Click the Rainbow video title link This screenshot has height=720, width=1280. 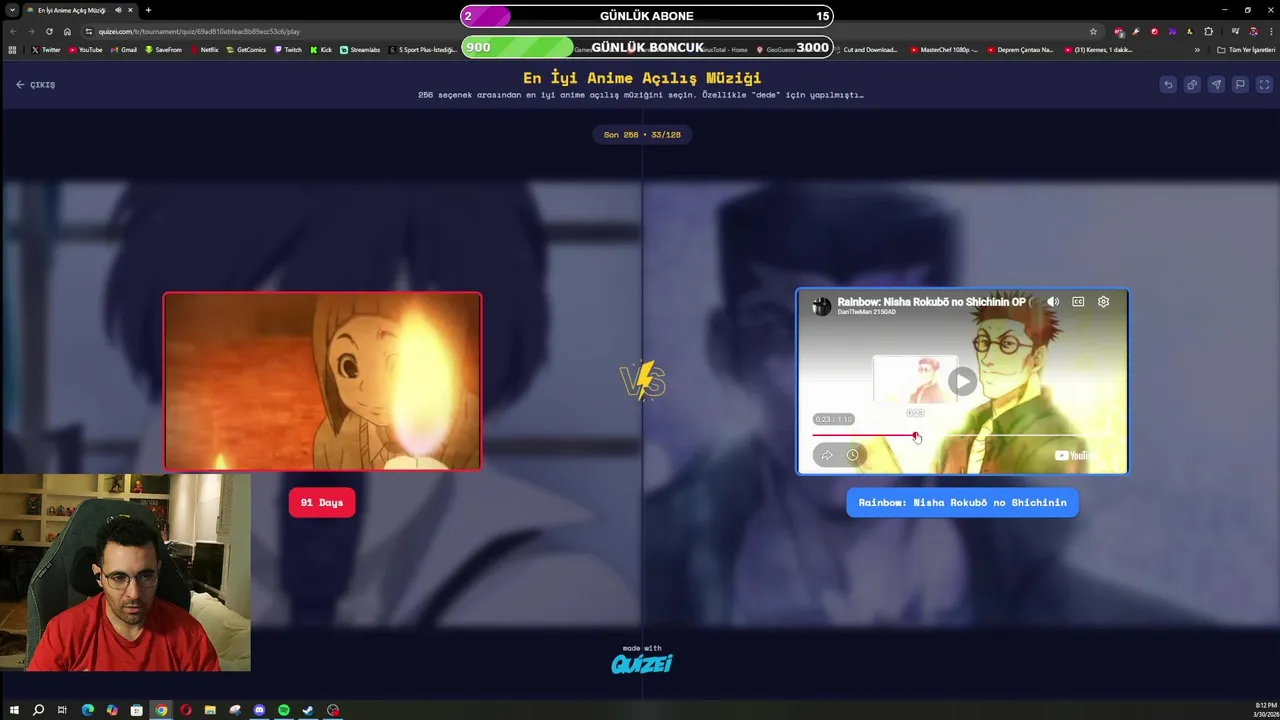(x=931, y=301)
